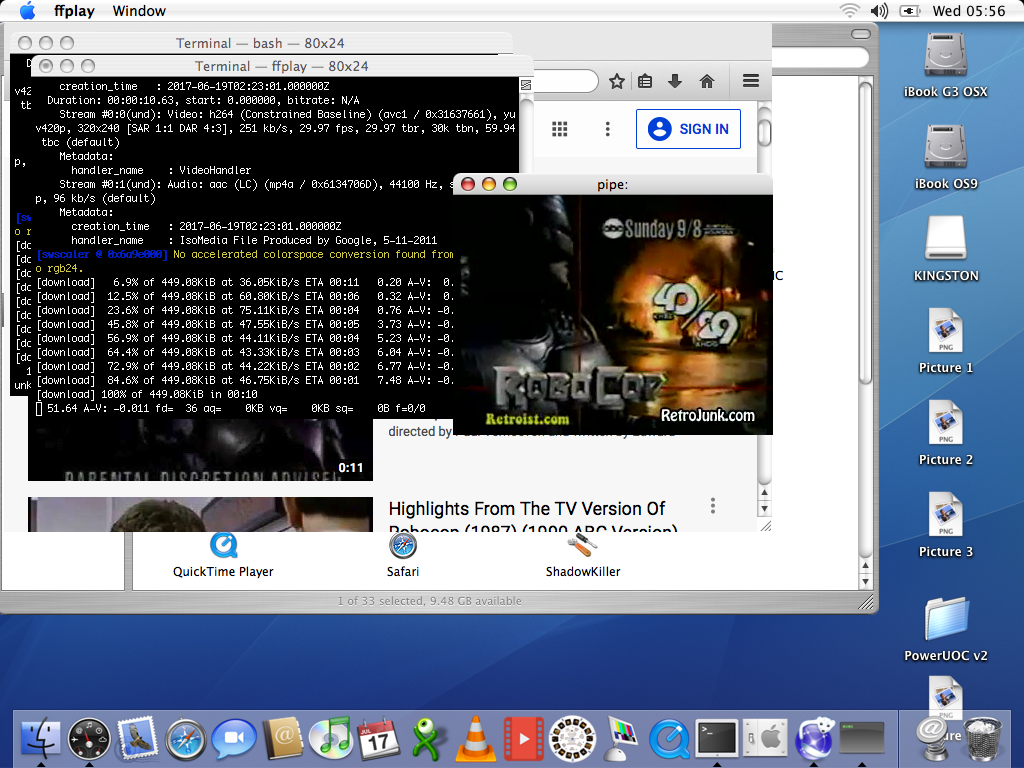Click the 0:11 video thumbnail
The height and width of the screenshot is (768, 1024).
200,449
